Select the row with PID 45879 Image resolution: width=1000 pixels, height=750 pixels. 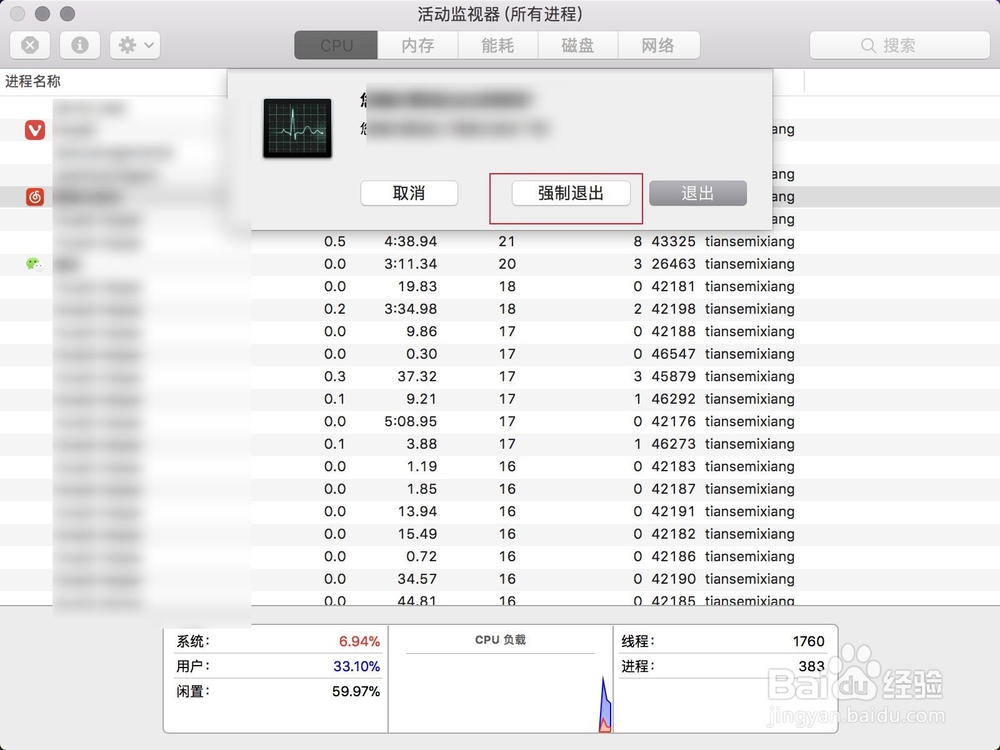(x=500, y=376)
